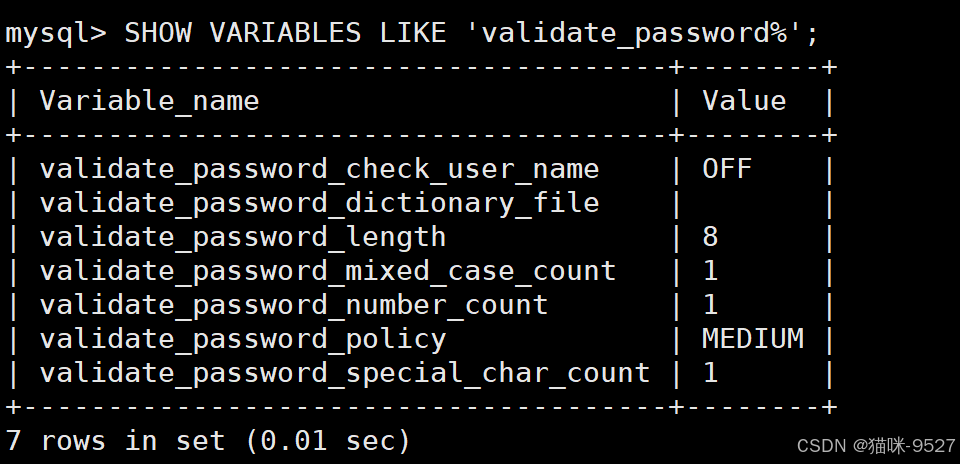Click mixed_case_count value 1

[x=710, y=271]
